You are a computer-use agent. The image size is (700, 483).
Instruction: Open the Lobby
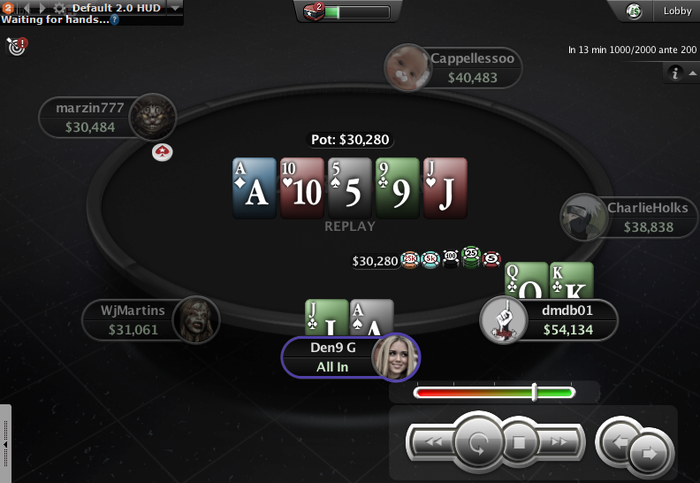677,11
